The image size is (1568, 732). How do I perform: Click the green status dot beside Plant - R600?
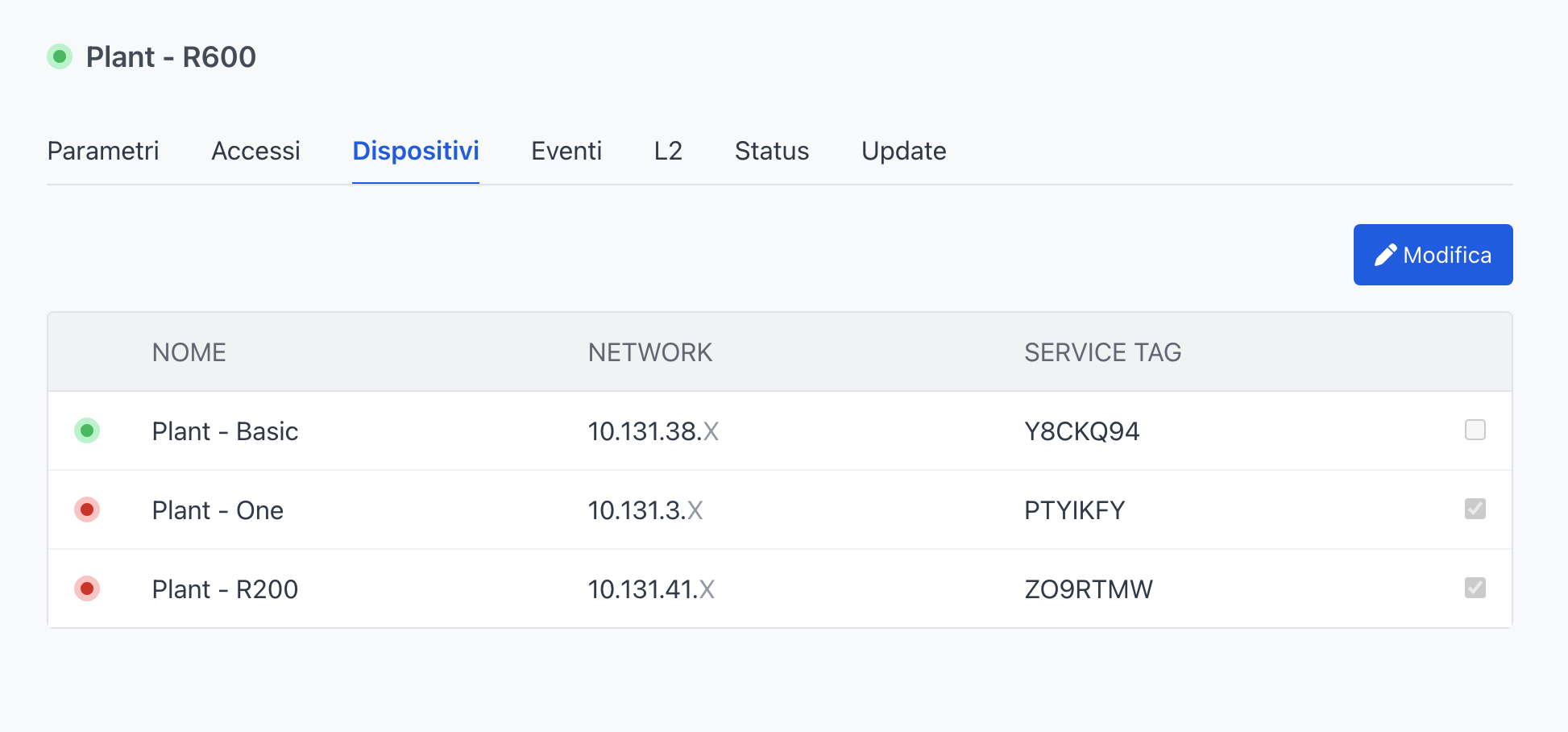60,57
